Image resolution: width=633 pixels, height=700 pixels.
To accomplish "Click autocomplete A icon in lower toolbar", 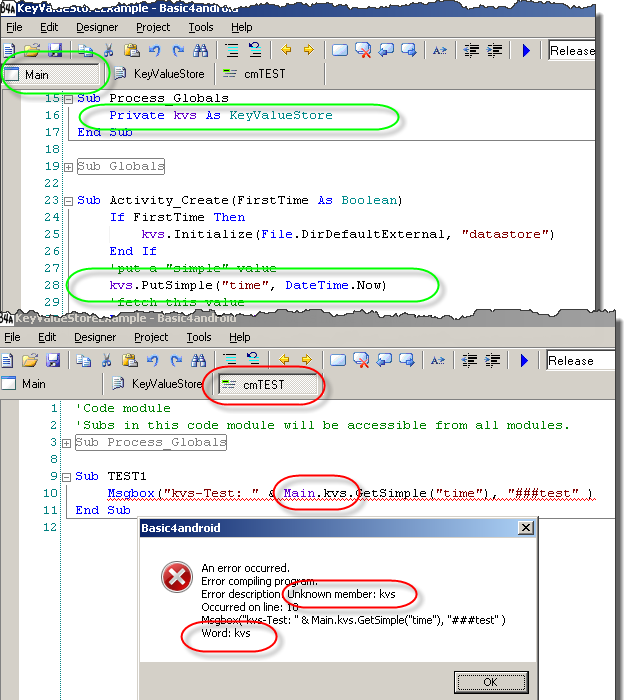I will point(438,360).
